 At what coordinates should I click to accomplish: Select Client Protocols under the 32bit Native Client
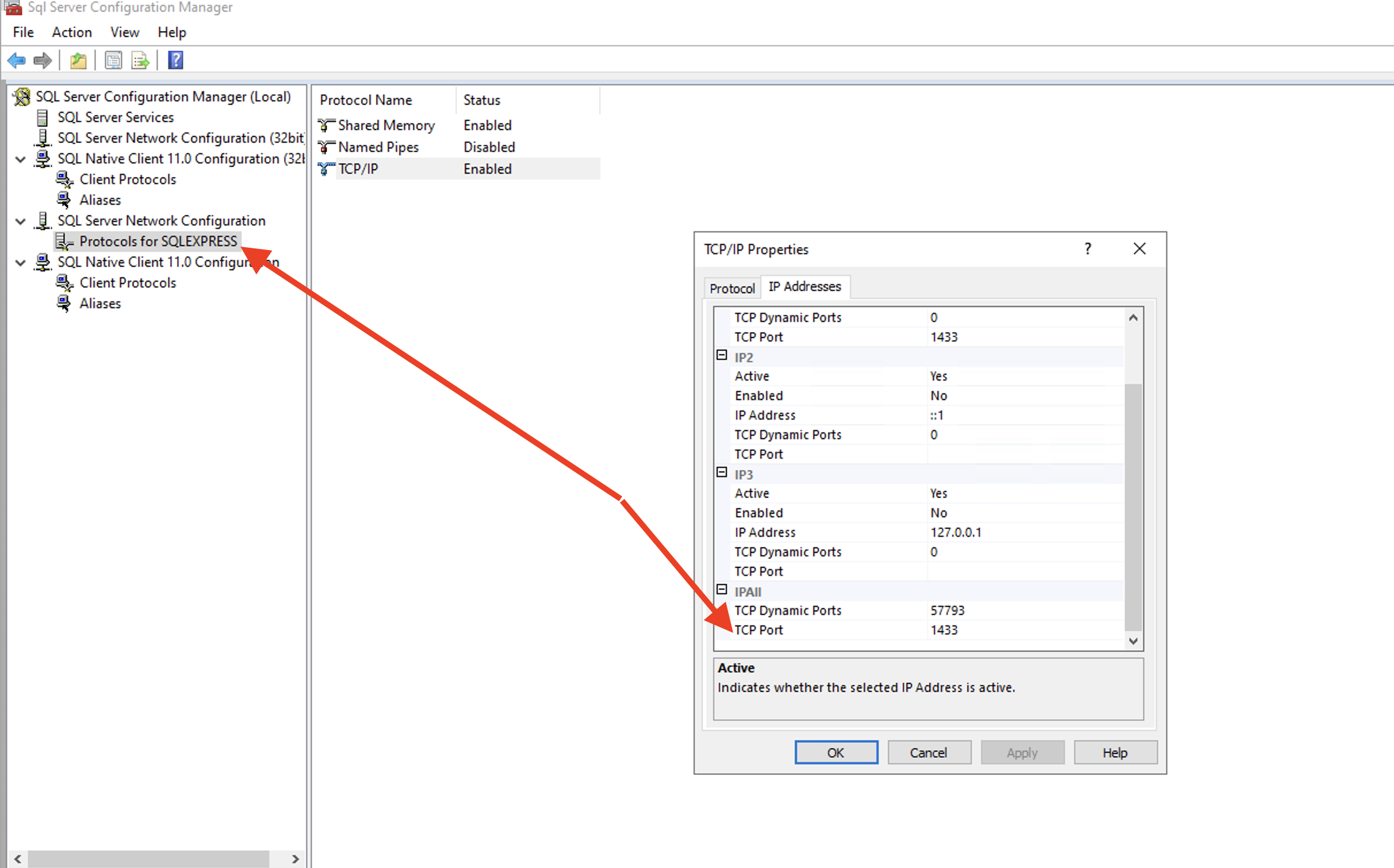click(x=128, y=179)
